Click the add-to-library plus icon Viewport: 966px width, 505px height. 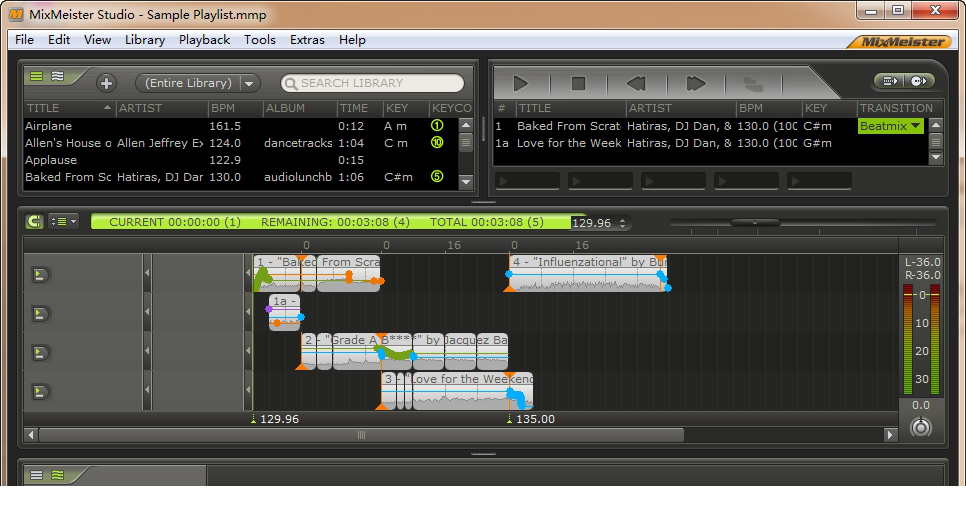106,83
